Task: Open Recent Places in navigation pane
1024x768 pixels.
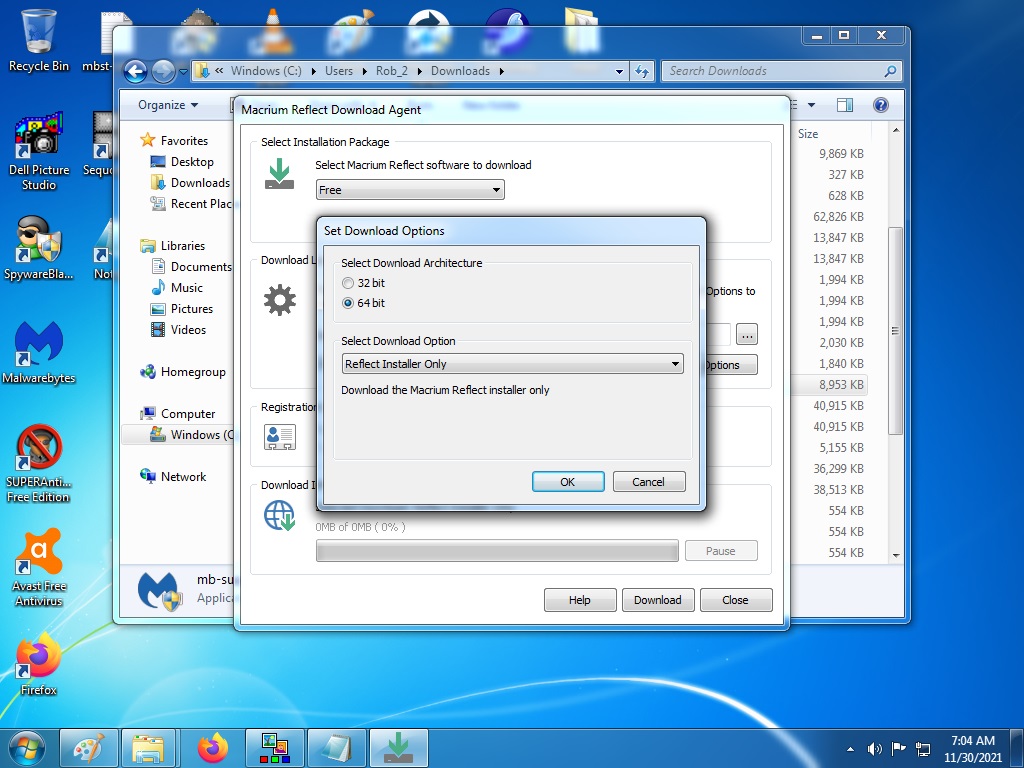Action: tap(202, 204)
